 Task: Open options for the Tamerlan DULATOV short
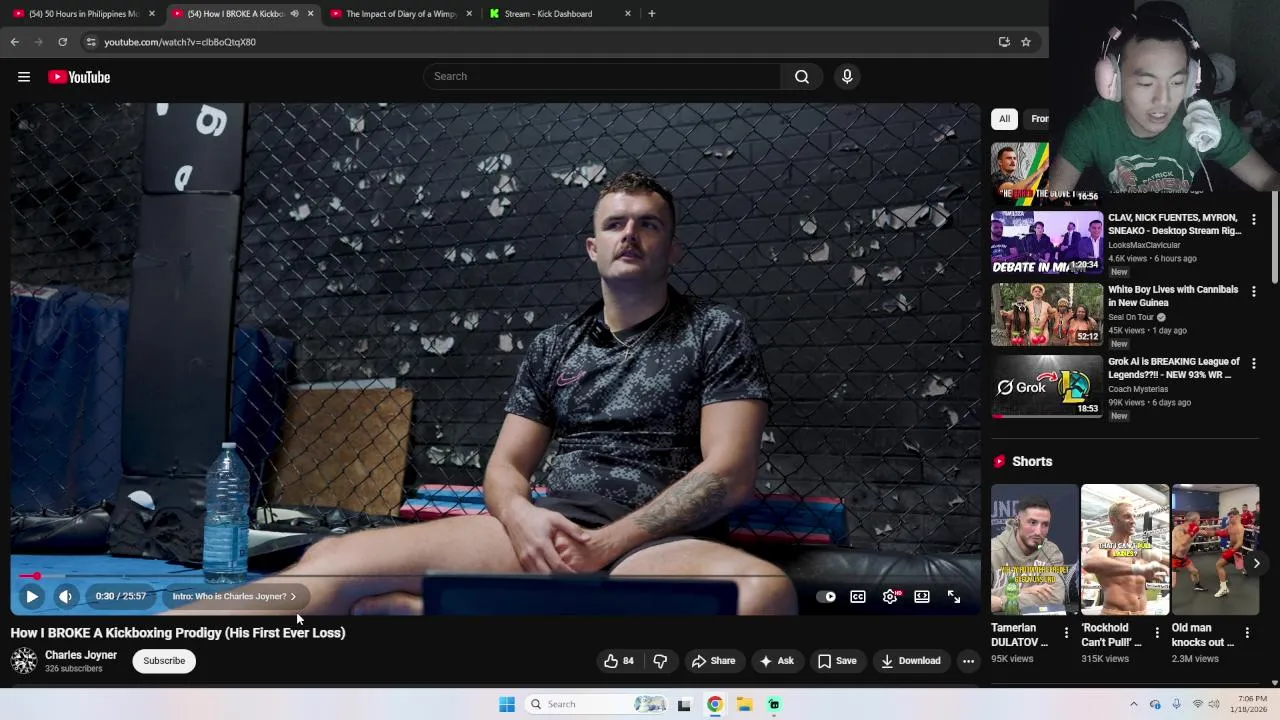pyautogui.click(x=1066, y=633)
